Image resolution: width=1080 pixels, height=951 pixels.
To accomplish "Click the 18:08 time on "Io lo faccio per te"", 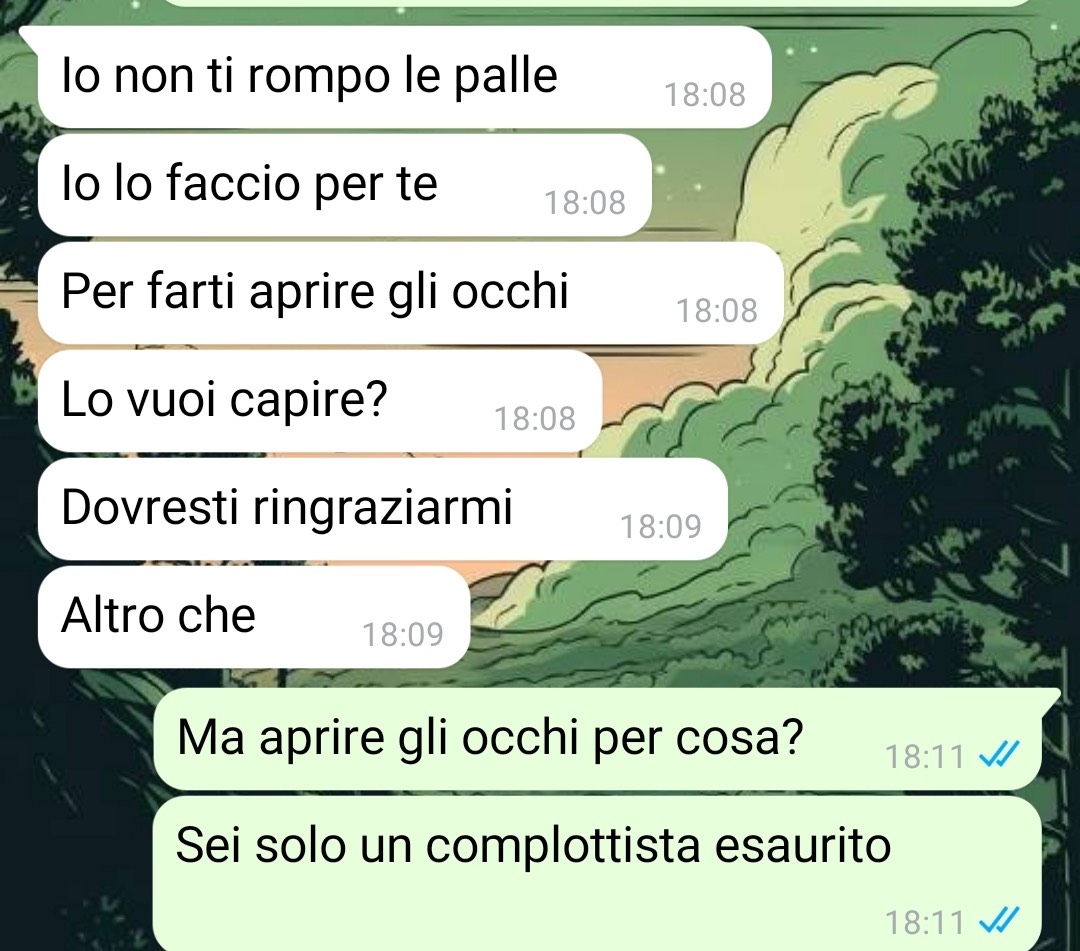I will coord(585,203).
